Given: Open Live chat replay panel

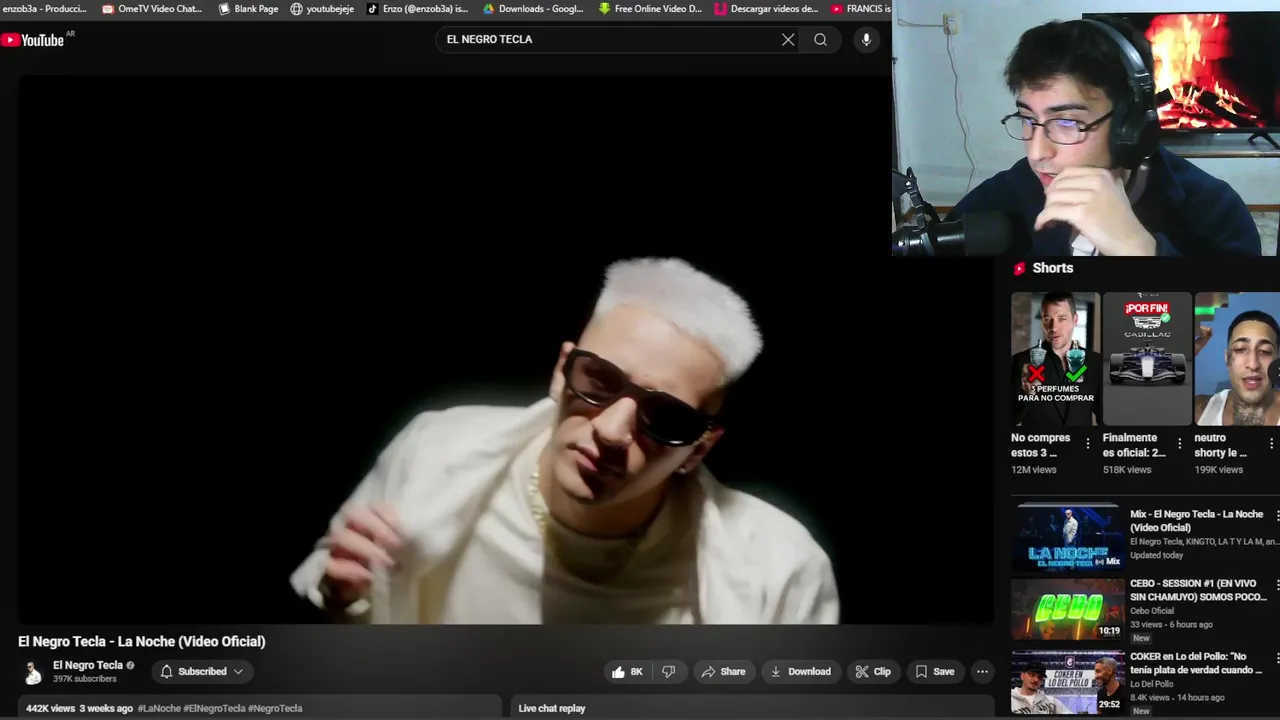Looking at the screenshot, I should click(752, 708).
